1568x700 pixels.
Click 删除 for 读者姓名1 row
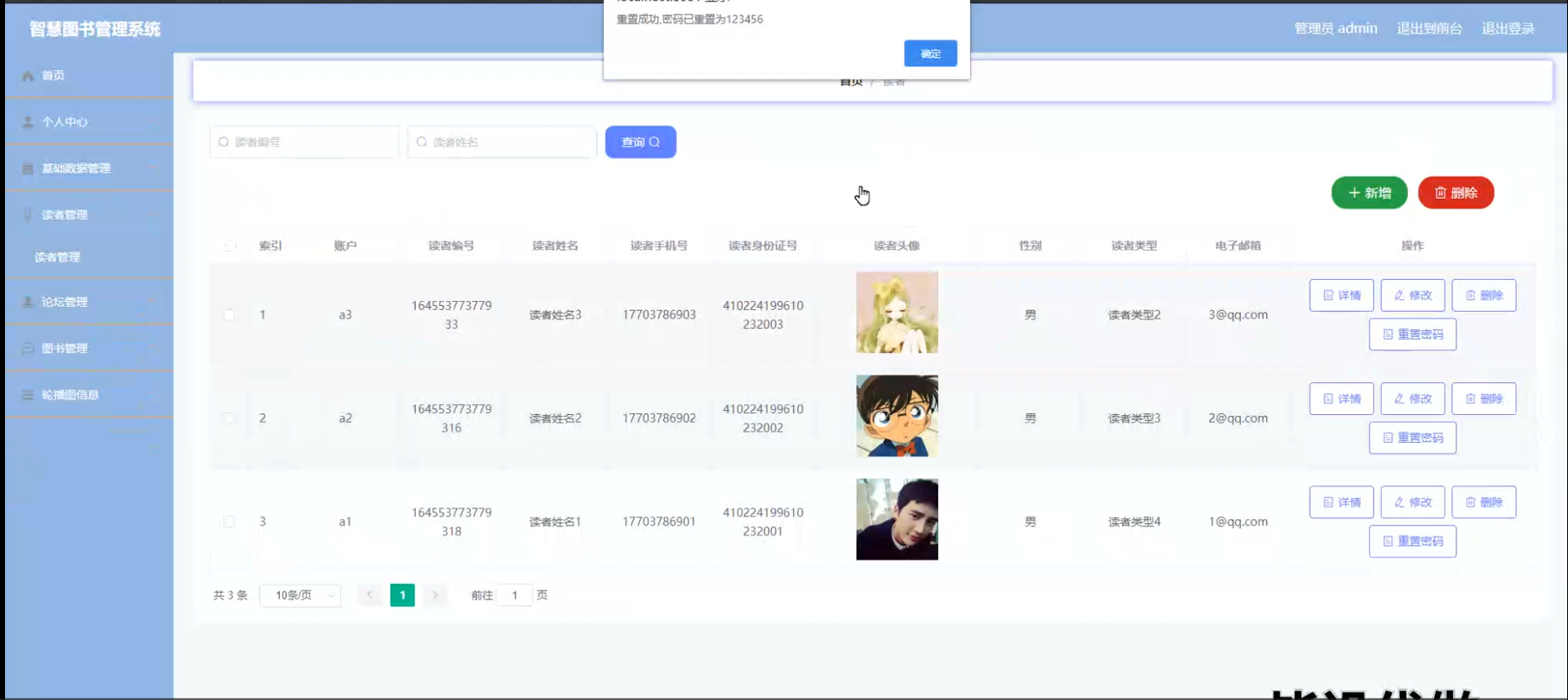pyautogui.click(x=1484, y=502)
